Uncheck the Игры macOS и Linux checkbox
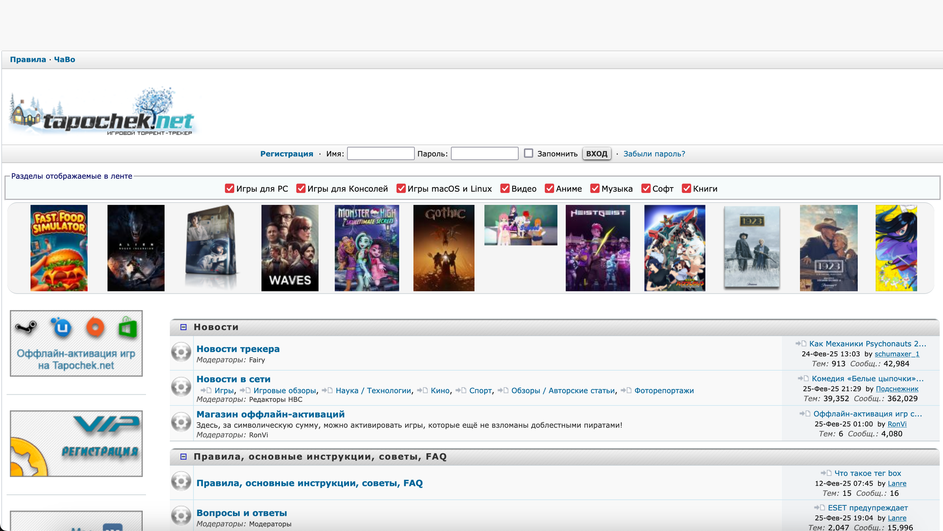Viewport: 943px width, 531px height. coord(401,188)
